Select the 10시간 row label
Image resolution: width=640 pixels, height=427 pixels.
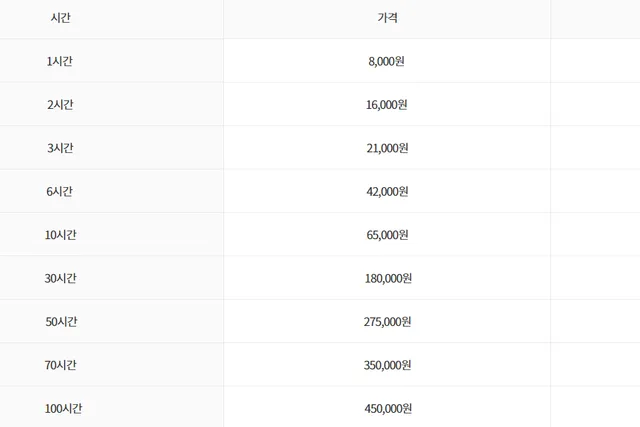click(x=60, y=235)
